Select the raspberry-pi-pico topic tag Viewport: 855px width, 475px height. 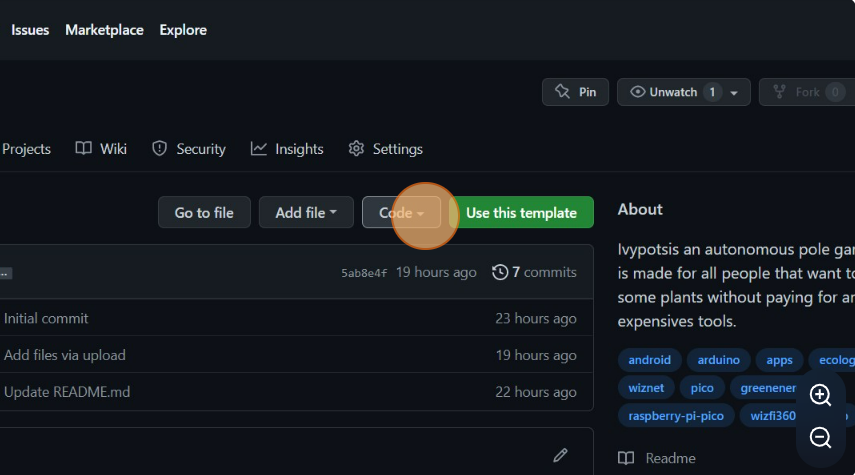(x=676, y=416)
